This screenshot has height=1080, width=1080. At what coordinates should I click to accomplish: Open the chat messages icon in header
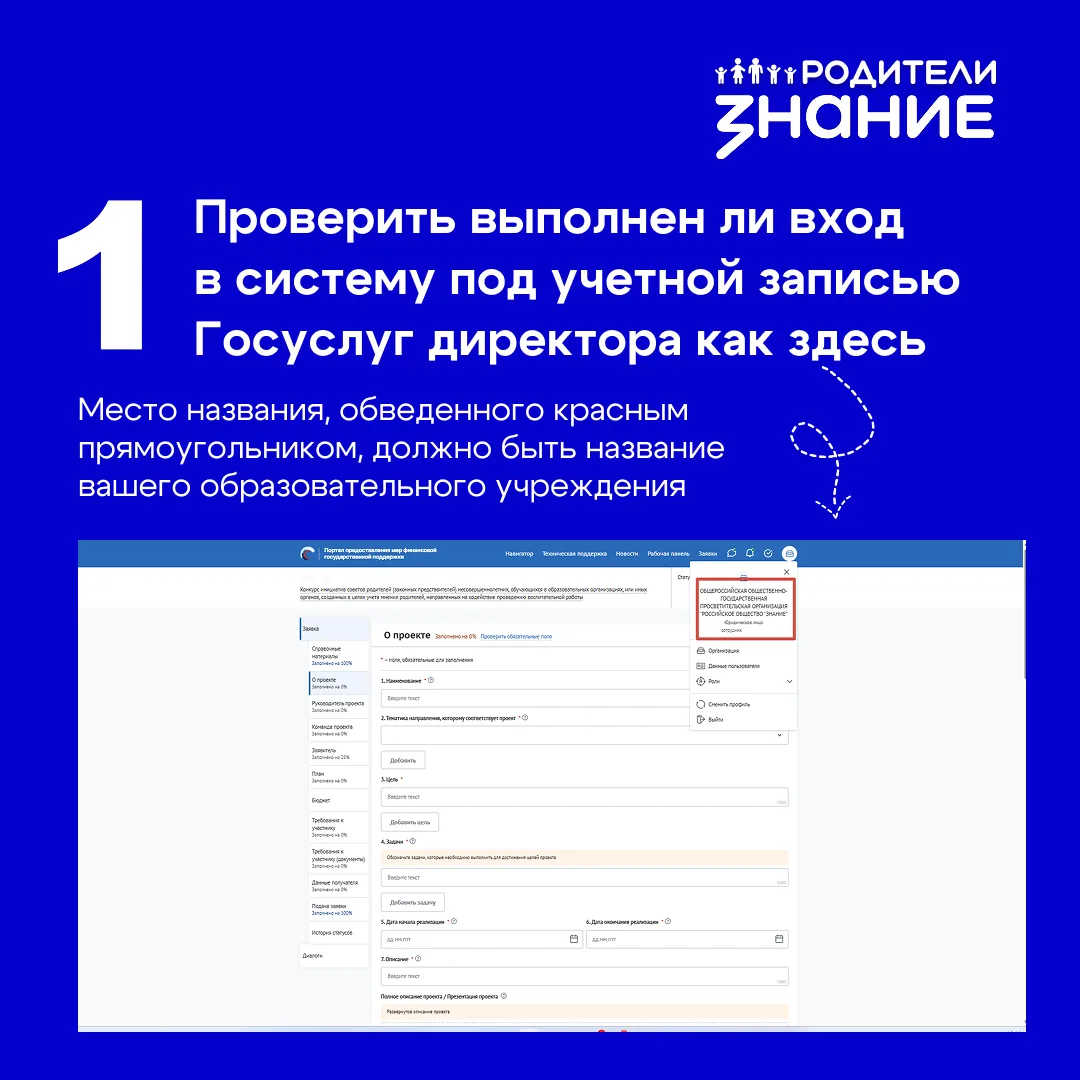point(731,553)
